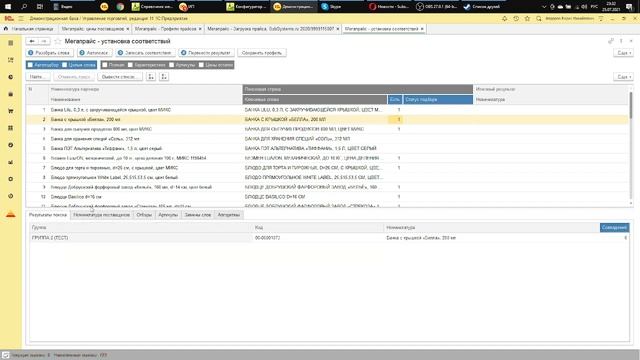Image resolution: width=640 pixels, height=360 pixels.
Task: Click the back navigation arrow button
Action: 32,41
